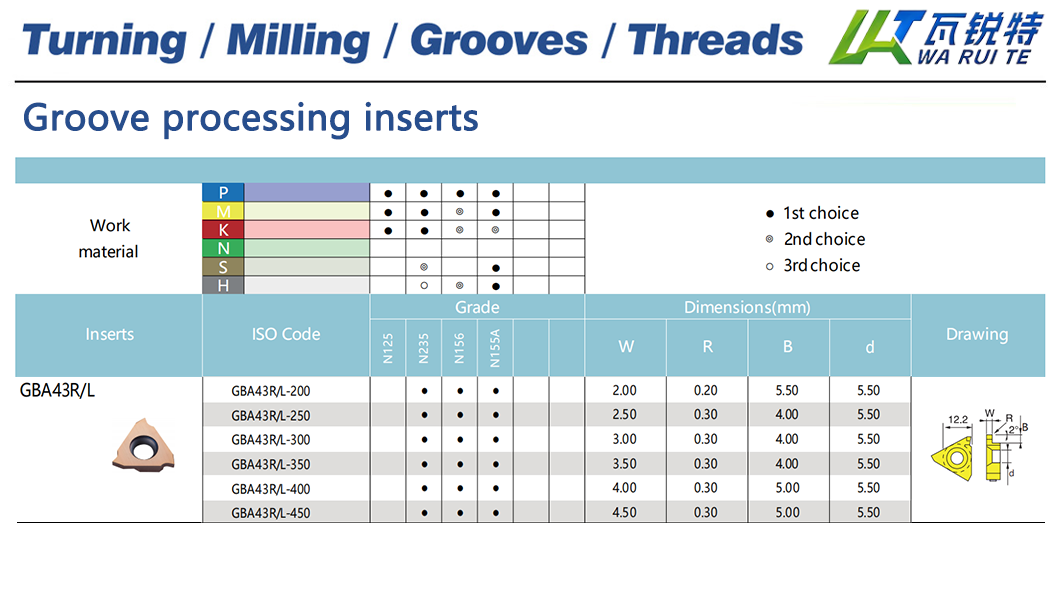
Task: Click the ISO Code column header
Action: [286, 334]
